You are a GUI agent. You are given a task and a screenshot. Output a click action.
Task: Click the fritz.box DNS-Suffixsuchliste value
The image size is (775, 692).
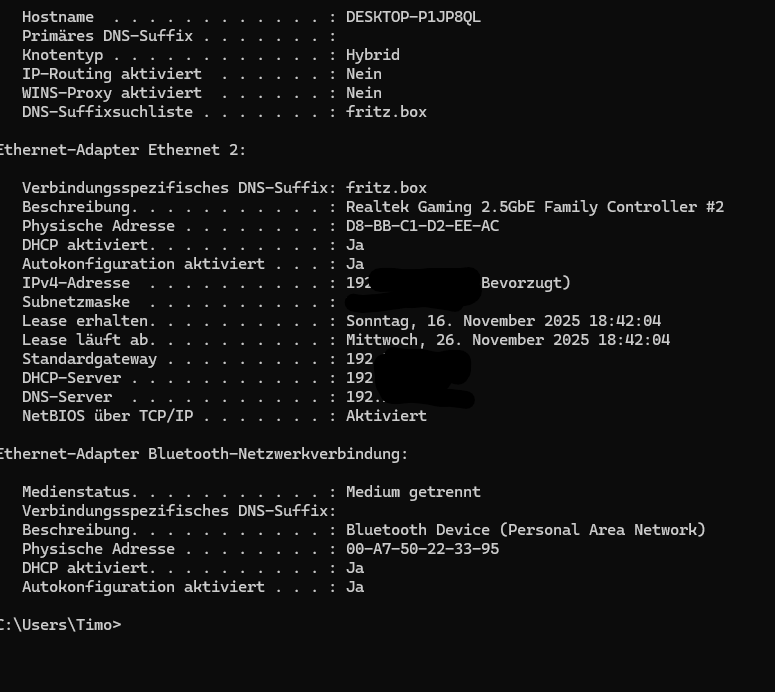pyautogui.click(x=386, y=112)
